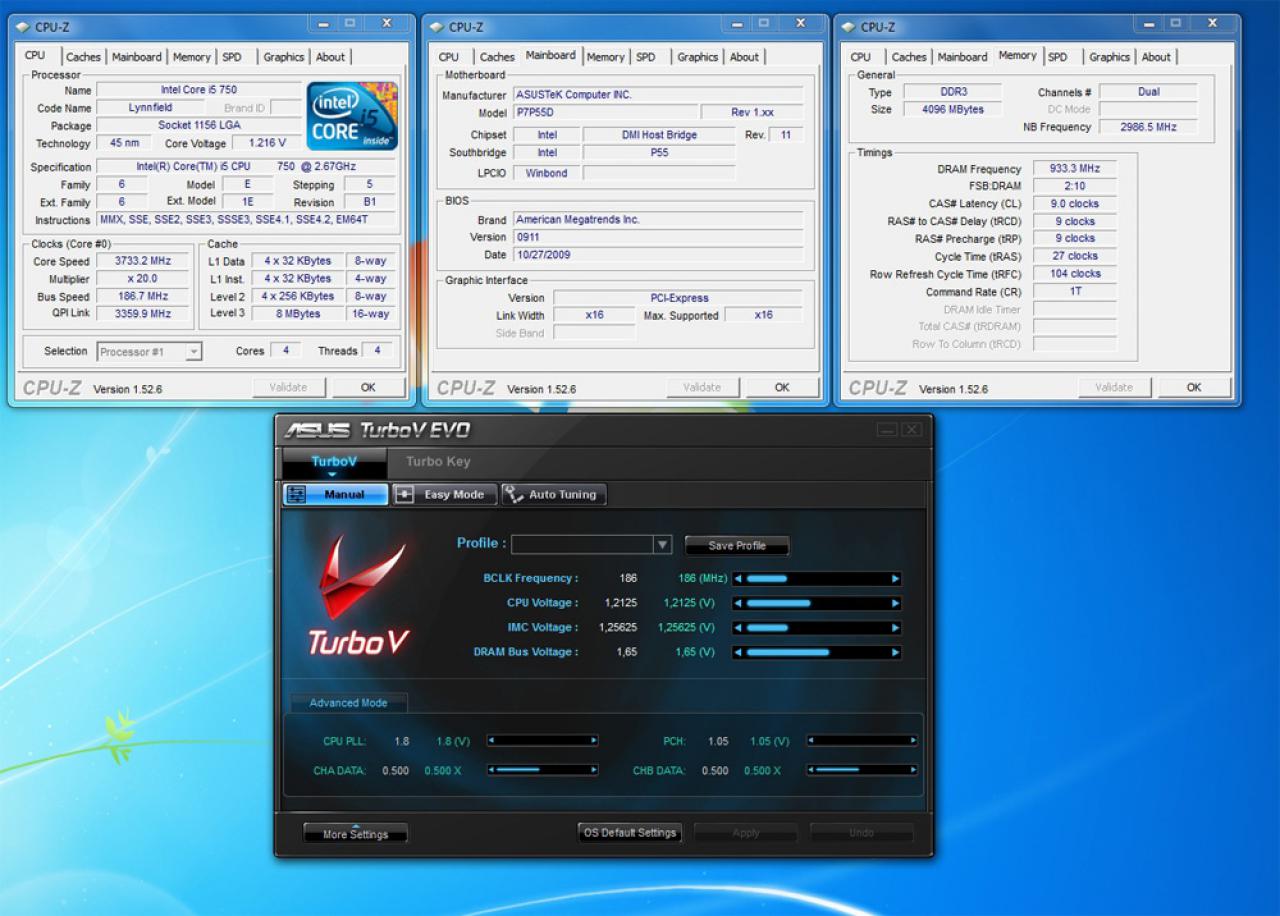This screenshot has height=916, width=1280.
Task: Click Name field Intel Core i5 750
Action: pos(198,90)
